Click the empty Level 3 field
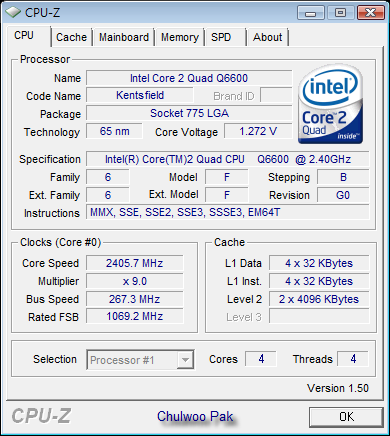Screen dimensions: 390x436 click(319, 316)
